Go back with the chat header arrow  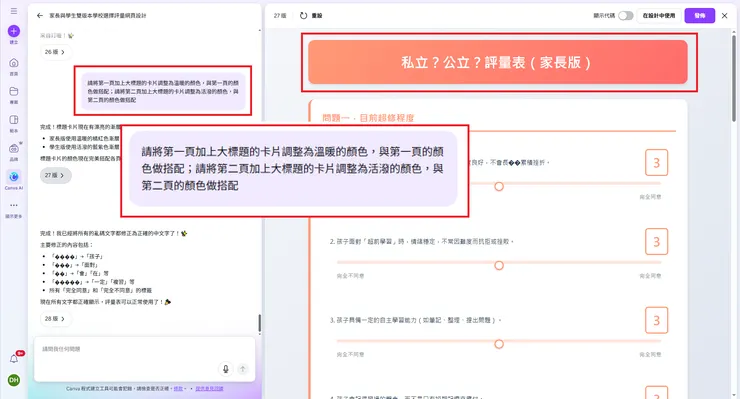pos(40,16)
